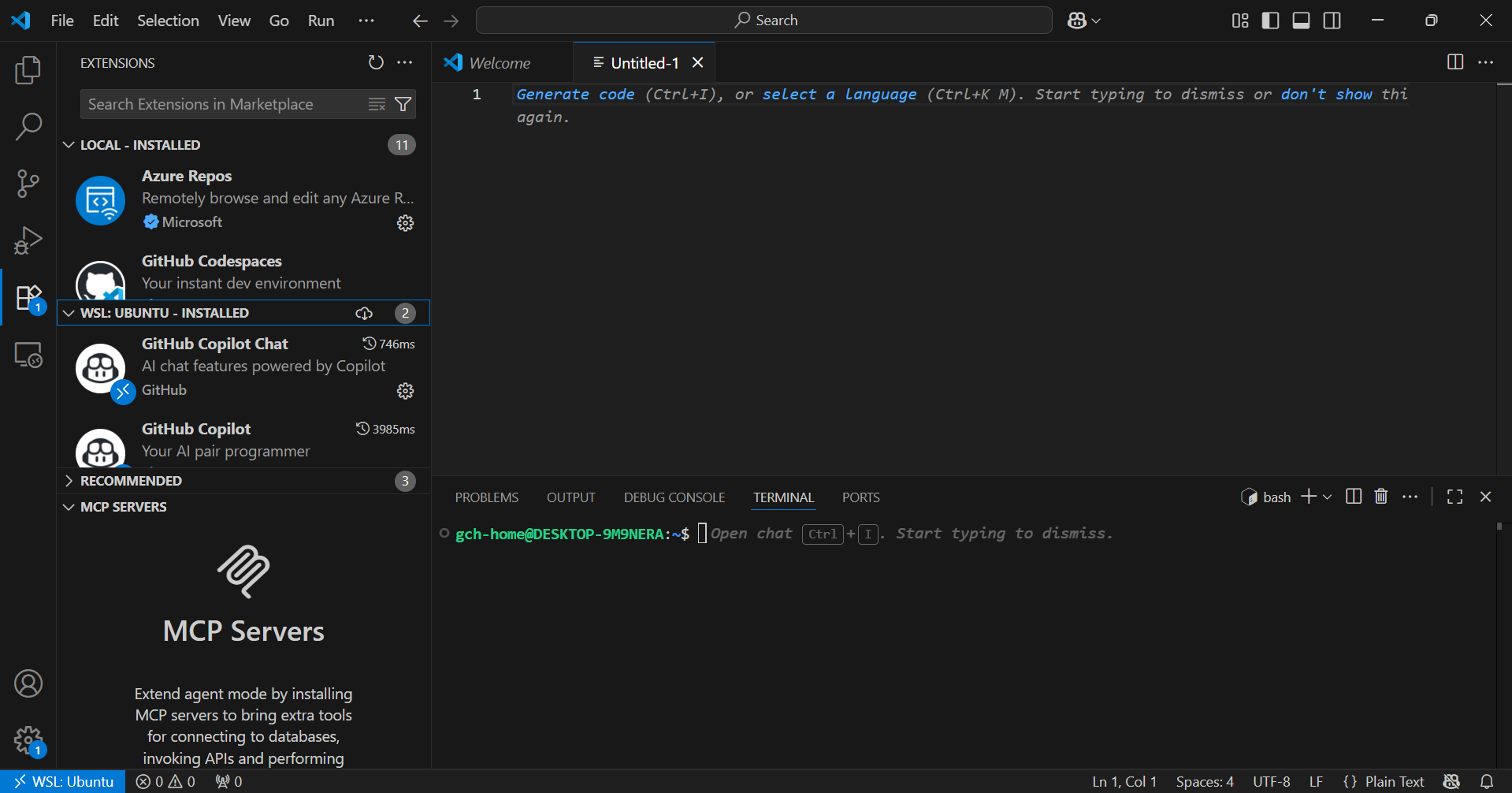Open the Selection menu
The image size is (1512, 793).
coord(168,20)
